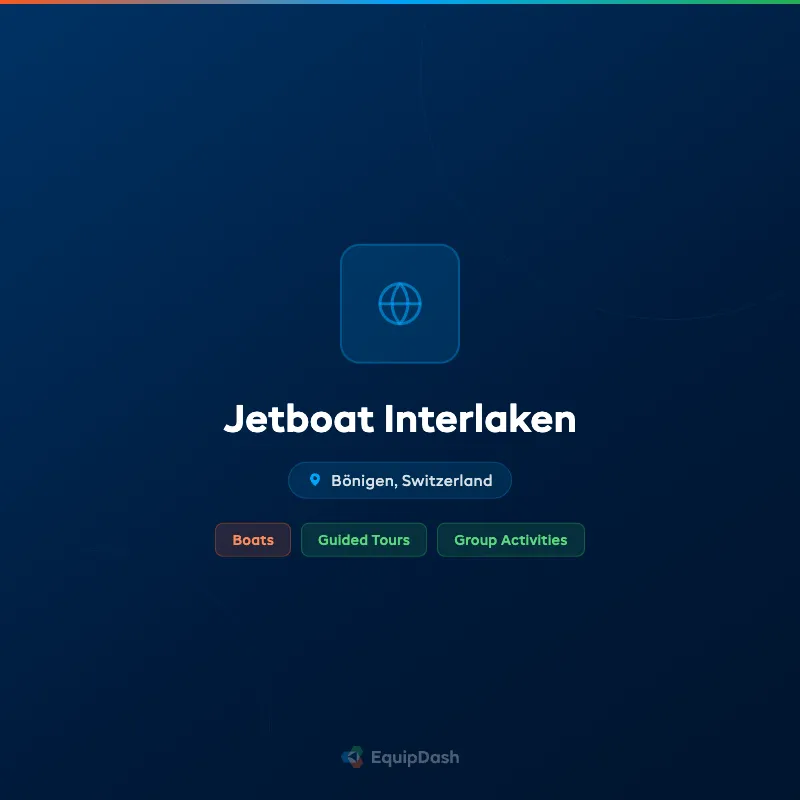Select the Guided Tours tag

point(364,540)
